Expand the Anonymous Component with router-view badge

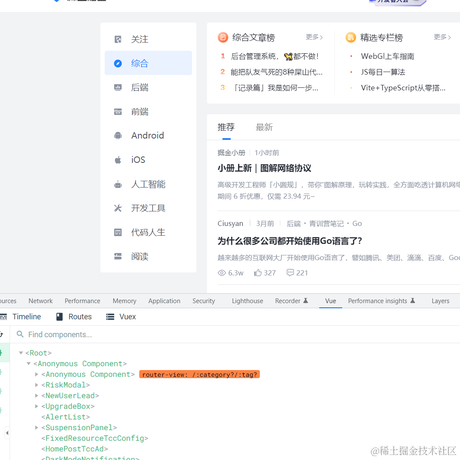pyautogui.click(x=36, y=374)
